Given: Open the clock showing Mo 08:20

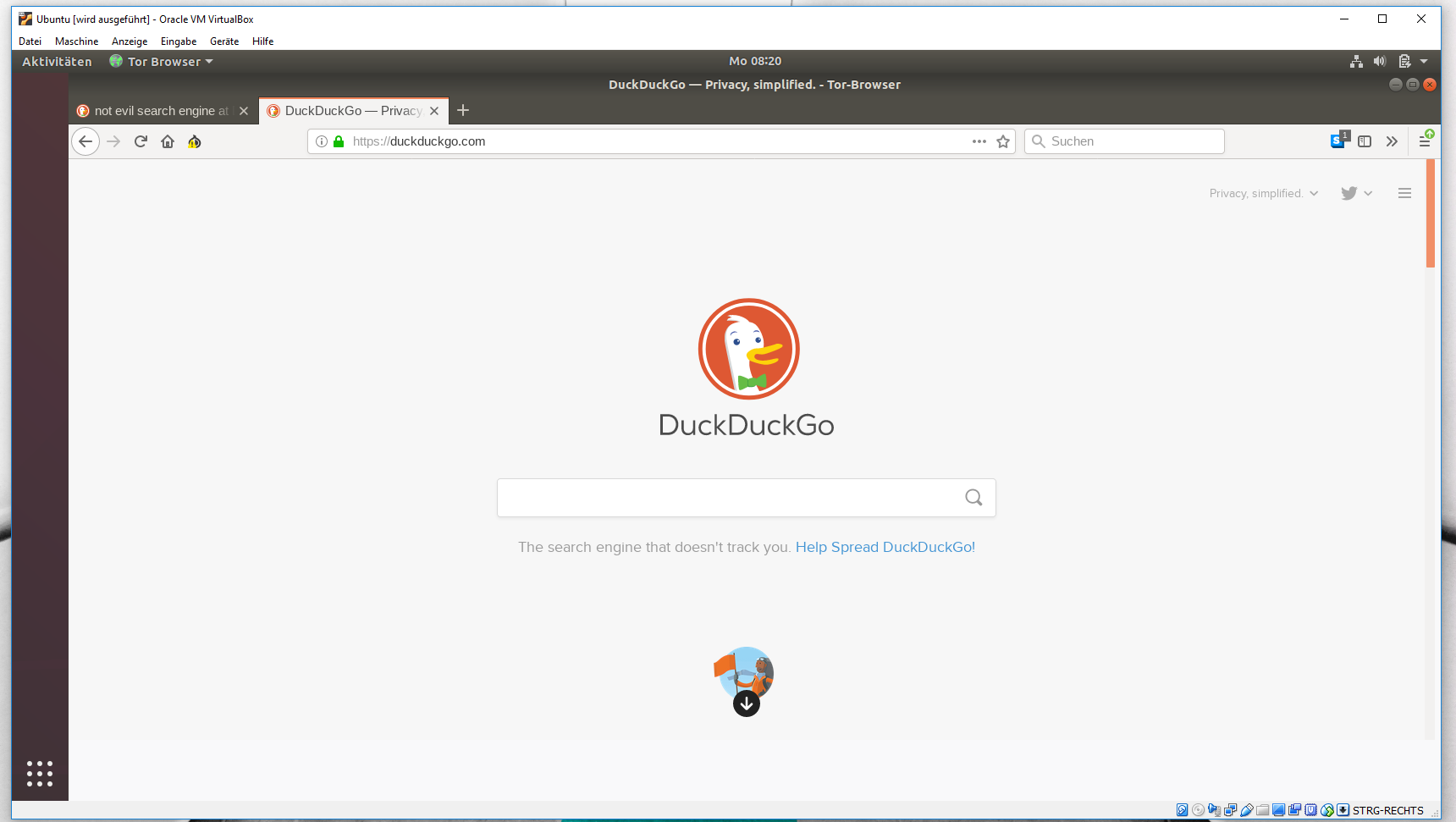Looking at the screenshot, I should pos(755,61).
